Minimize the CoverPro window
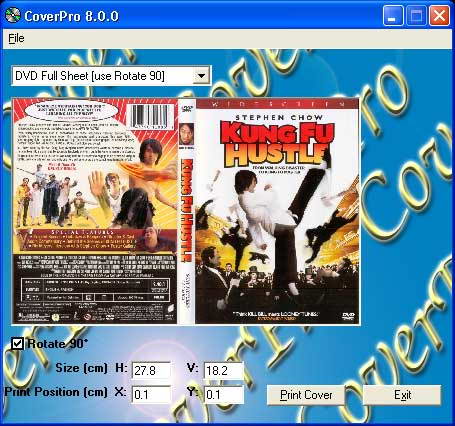This screenshot has height=426, width=455. tap(393, 15)
